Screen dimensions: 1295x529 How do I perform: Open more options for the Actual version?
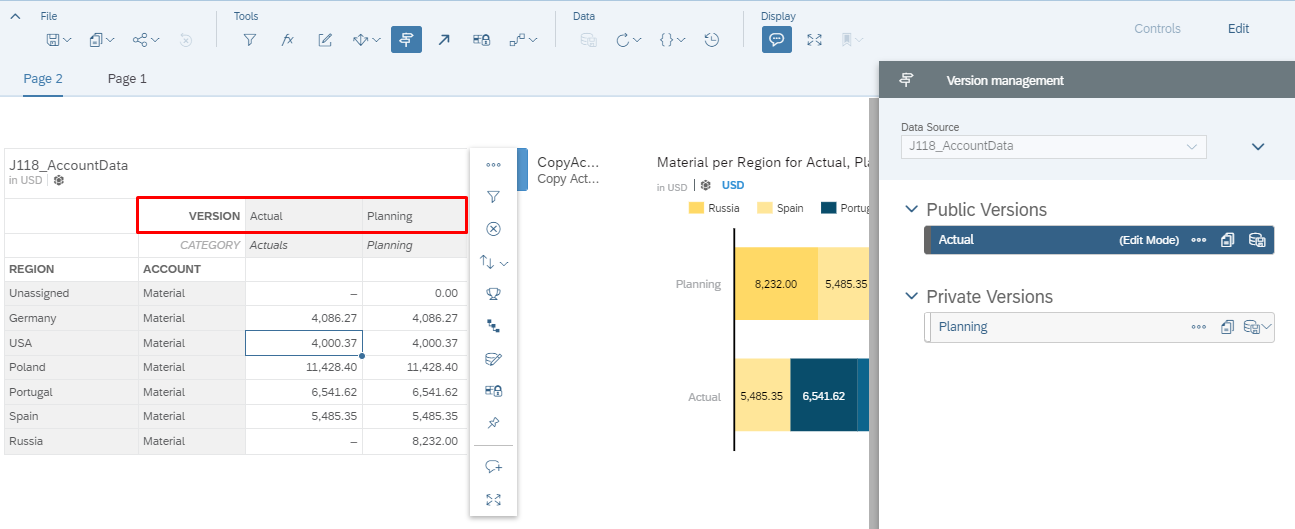[1198, 240]
